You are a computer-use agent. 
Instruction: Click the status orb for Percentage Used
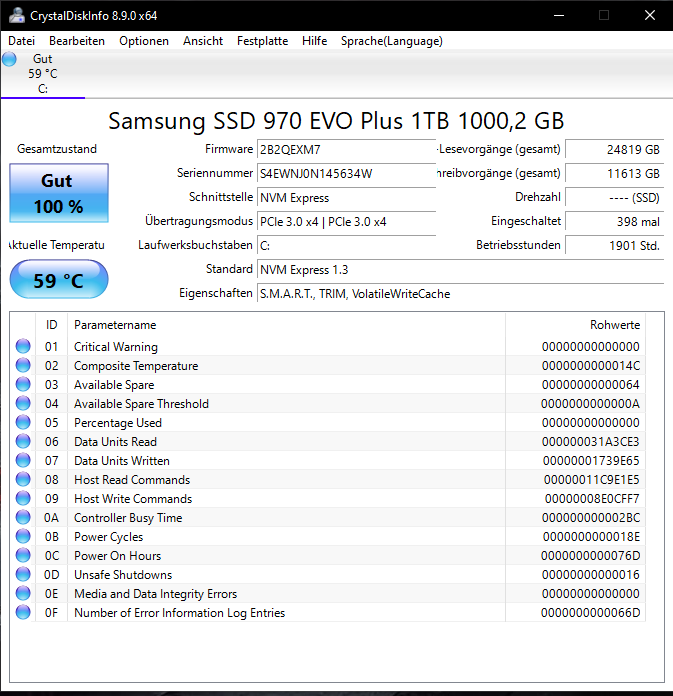pyautogui.click(x=23, y=422)
